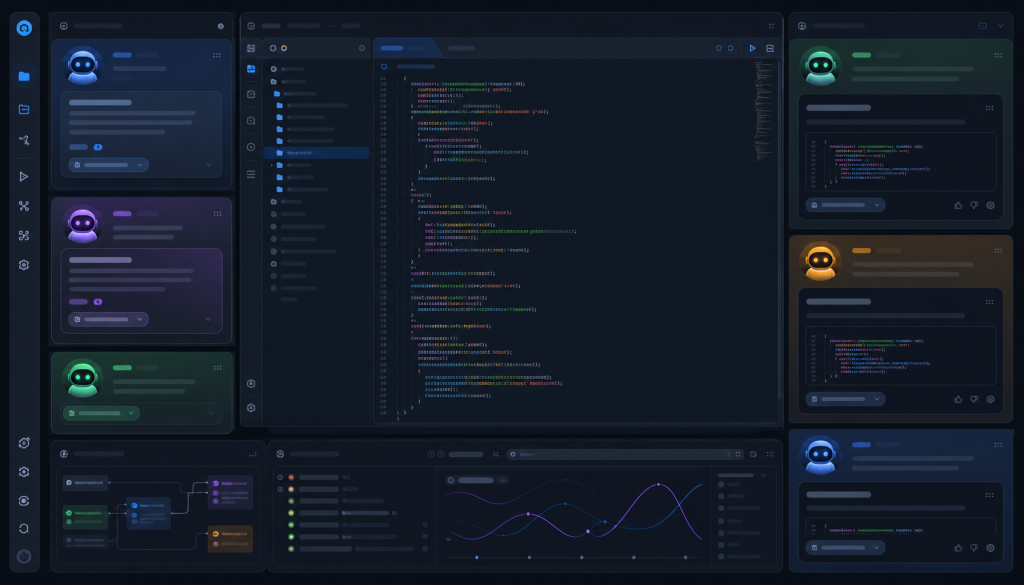Open the four-node network icon in left sidebar
Screen dimensions: 1024x585
(24, 236)
